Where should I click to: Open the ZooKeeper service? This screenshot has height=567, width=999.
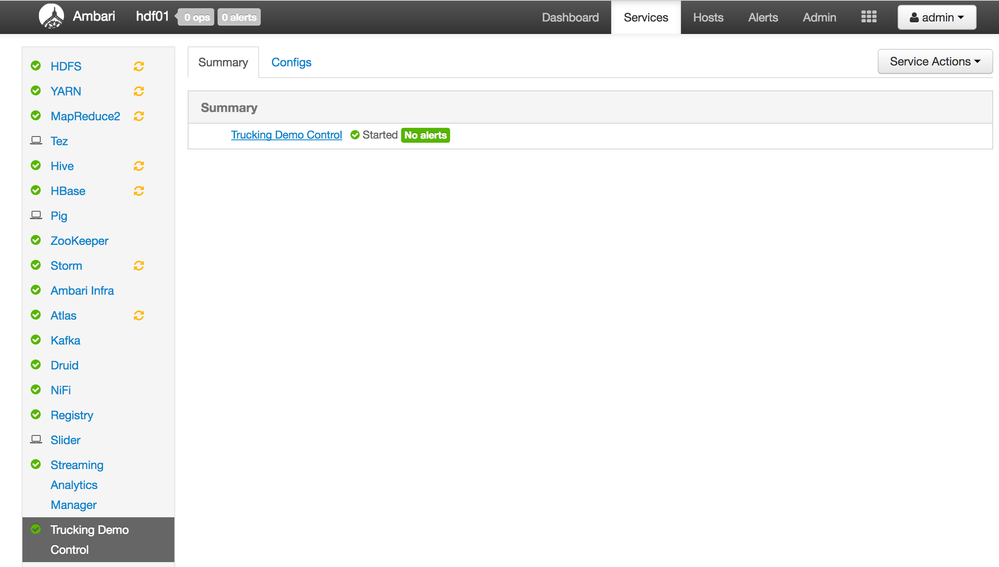pyautogui.click(x=79, y=241)
